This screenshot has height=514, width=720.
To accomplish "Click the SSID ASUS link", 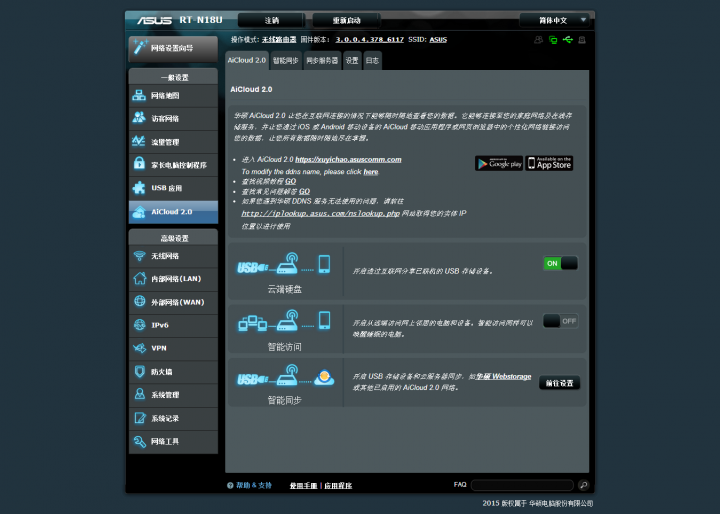I will pyautogui.click(x=438, y=40).
